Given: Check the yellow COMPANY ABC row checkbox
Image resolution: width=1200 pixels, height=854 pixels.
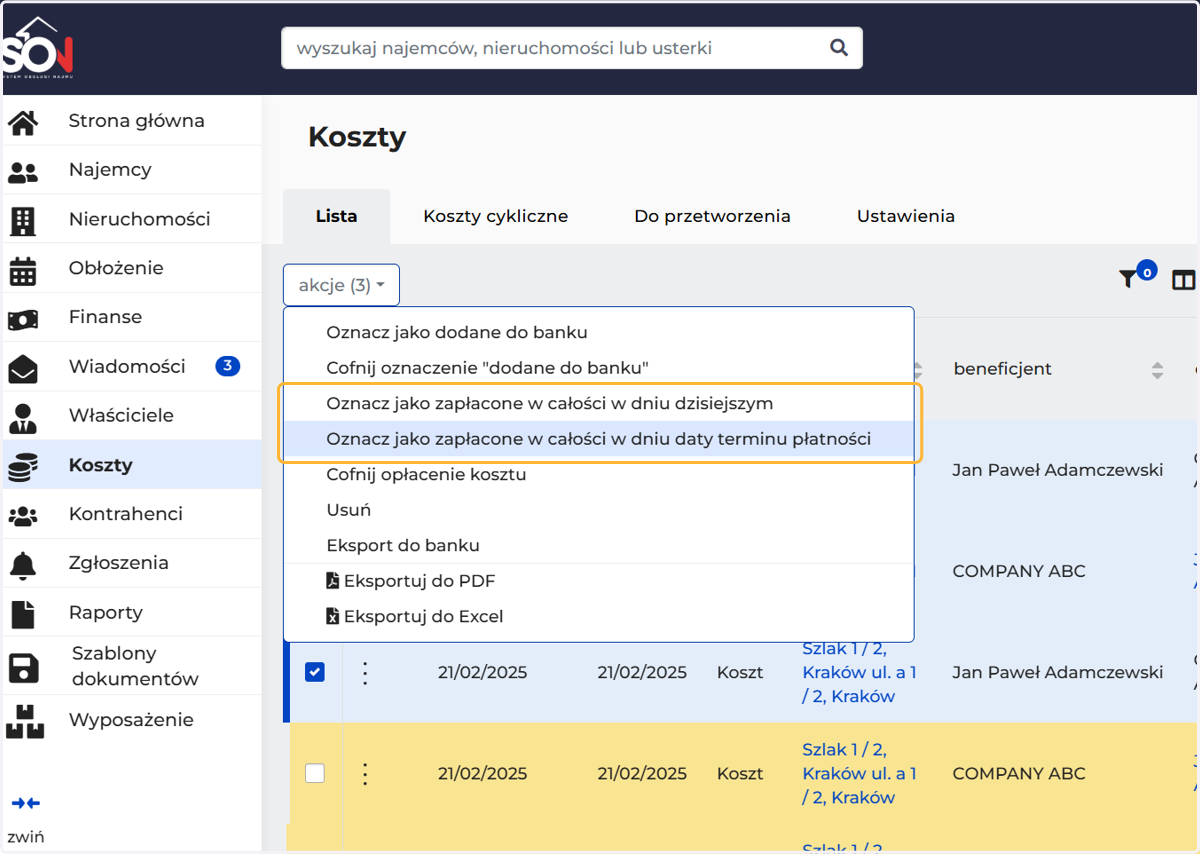Looking at the screenshot, I should coord(315,773).
